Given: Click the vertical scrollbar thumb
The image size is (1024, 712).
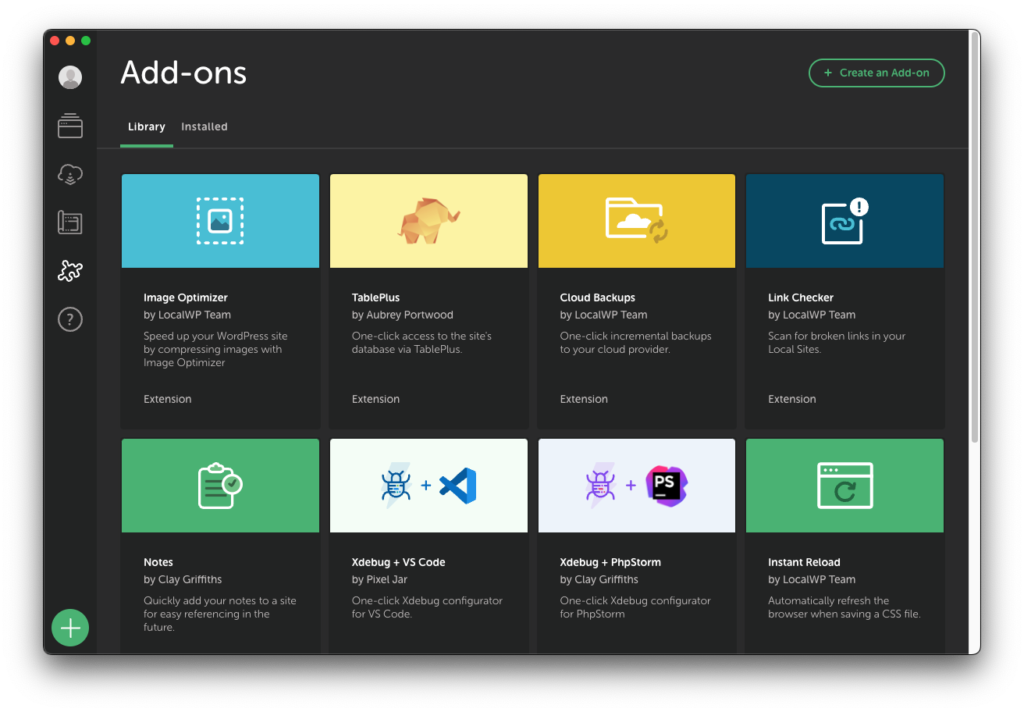Looking at the screenshot, I should pyautogui.click(x=974, y=236).
